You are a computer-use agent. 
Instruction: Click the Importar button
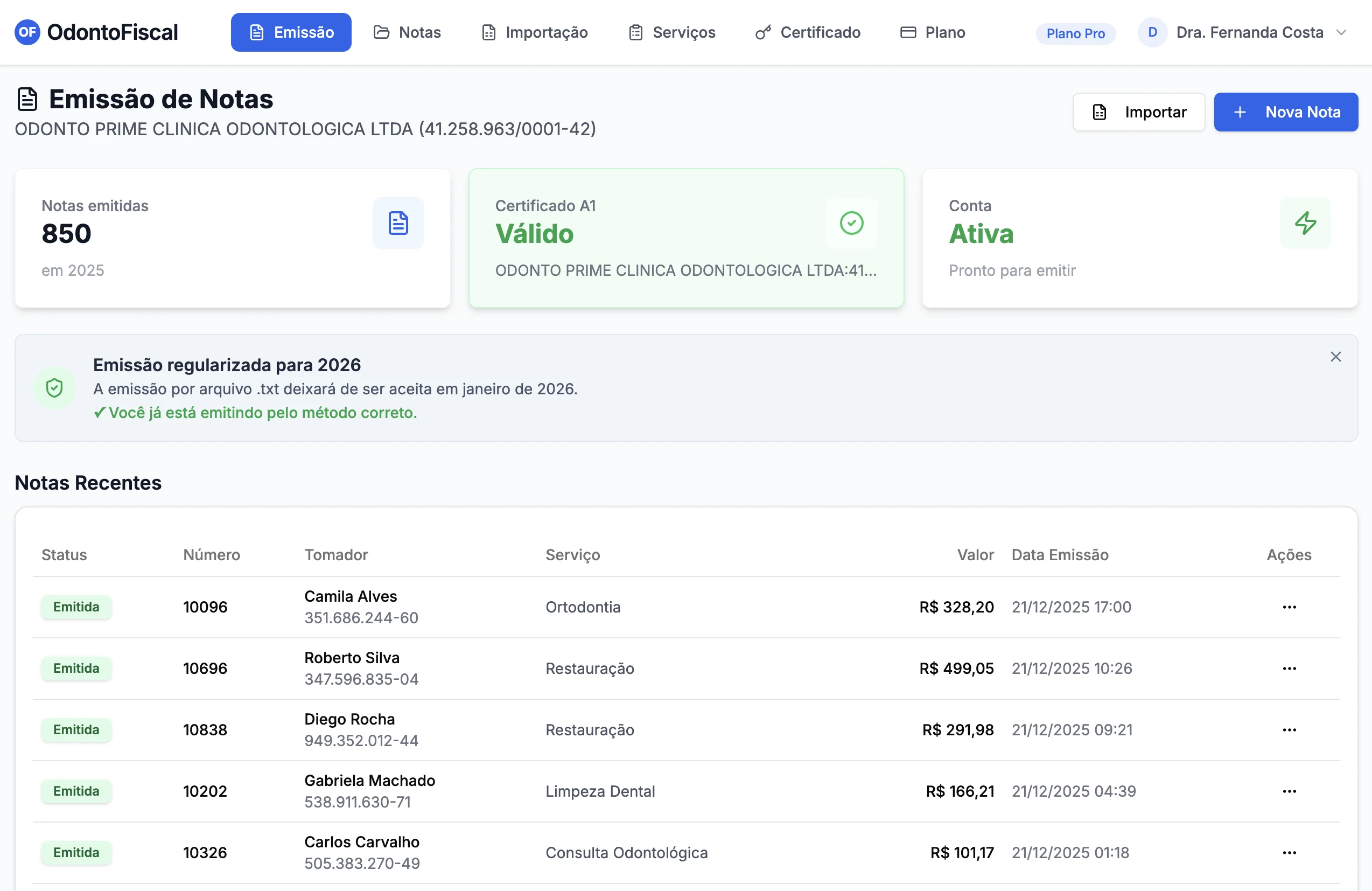click(1138, 112)
